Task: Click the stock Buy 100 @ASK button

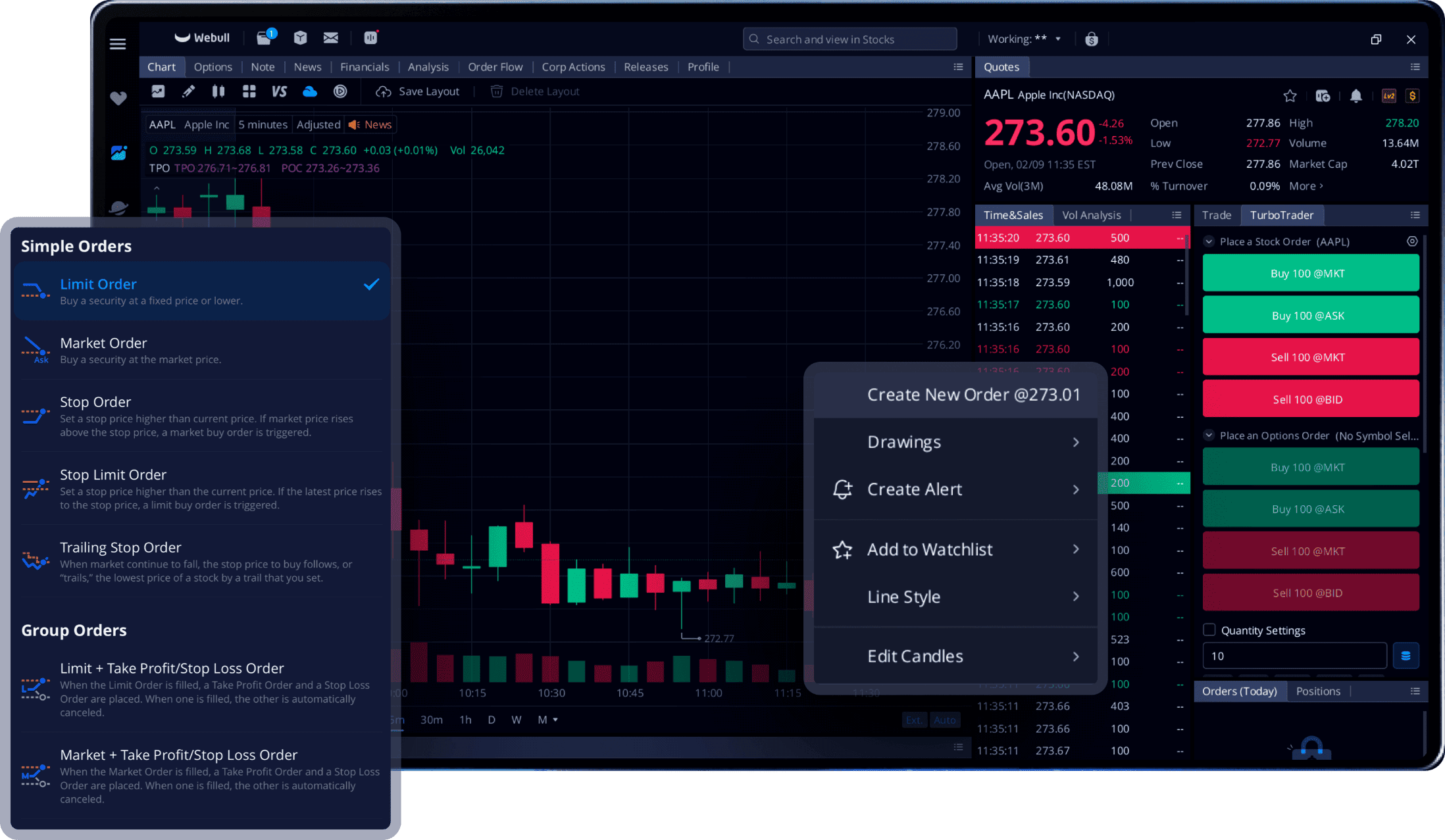Action: pos(1310,316)
